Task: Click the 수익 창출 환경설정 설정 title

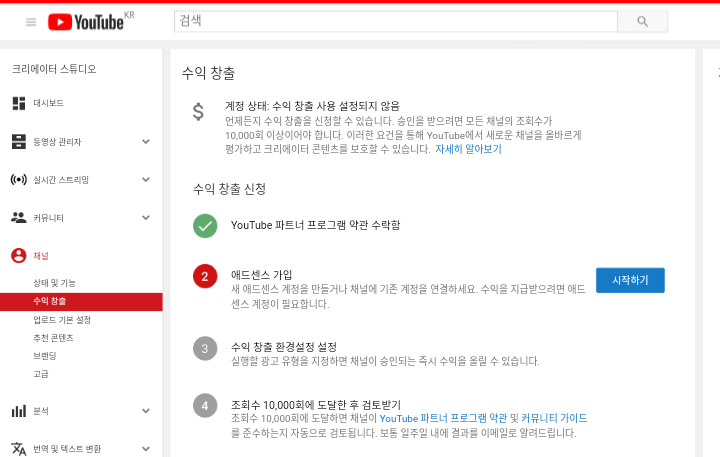Action: tap(284, 347)
